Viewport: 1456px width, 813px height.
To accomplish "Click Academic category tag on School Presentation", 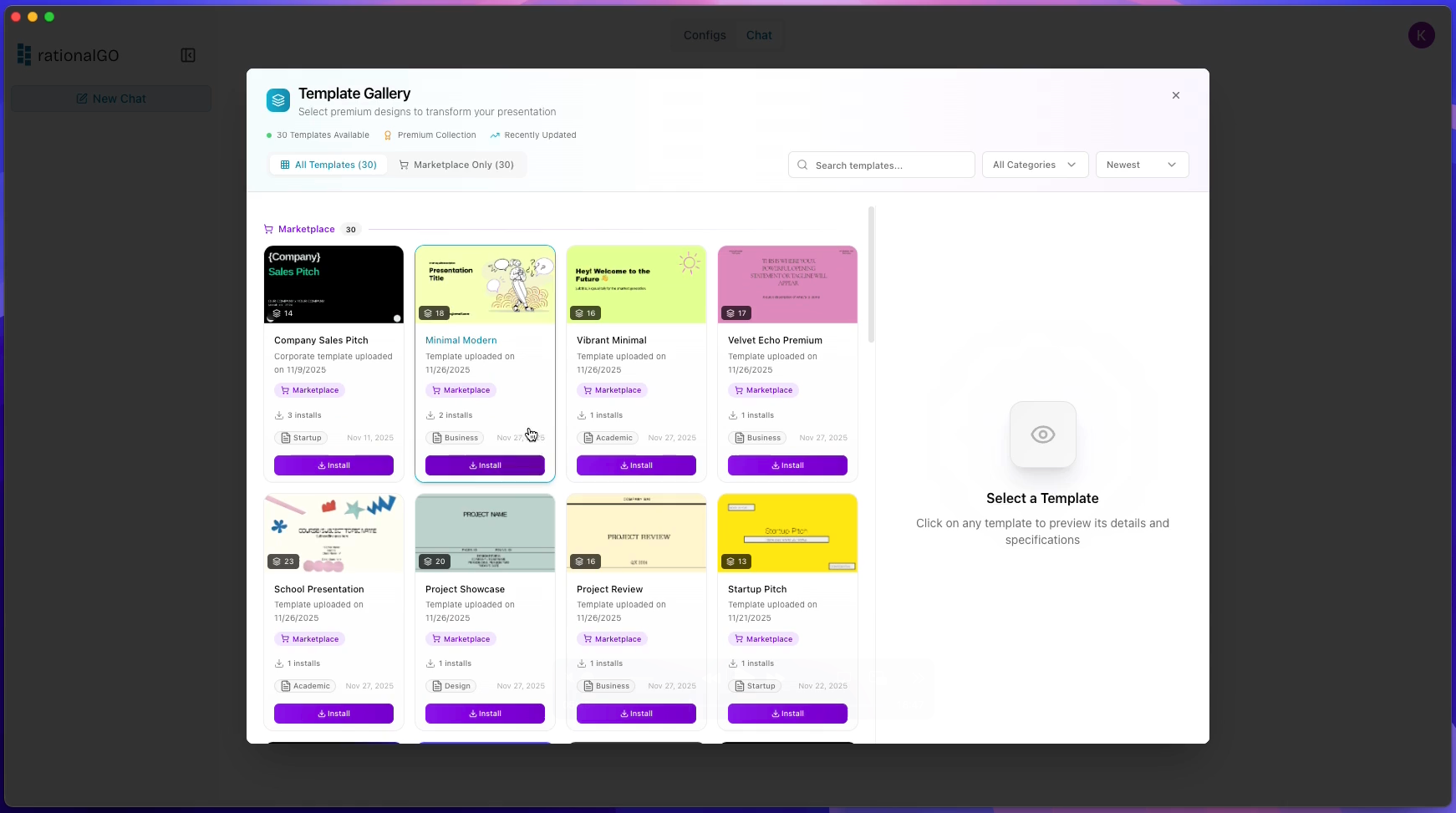I will coord(305,686).
